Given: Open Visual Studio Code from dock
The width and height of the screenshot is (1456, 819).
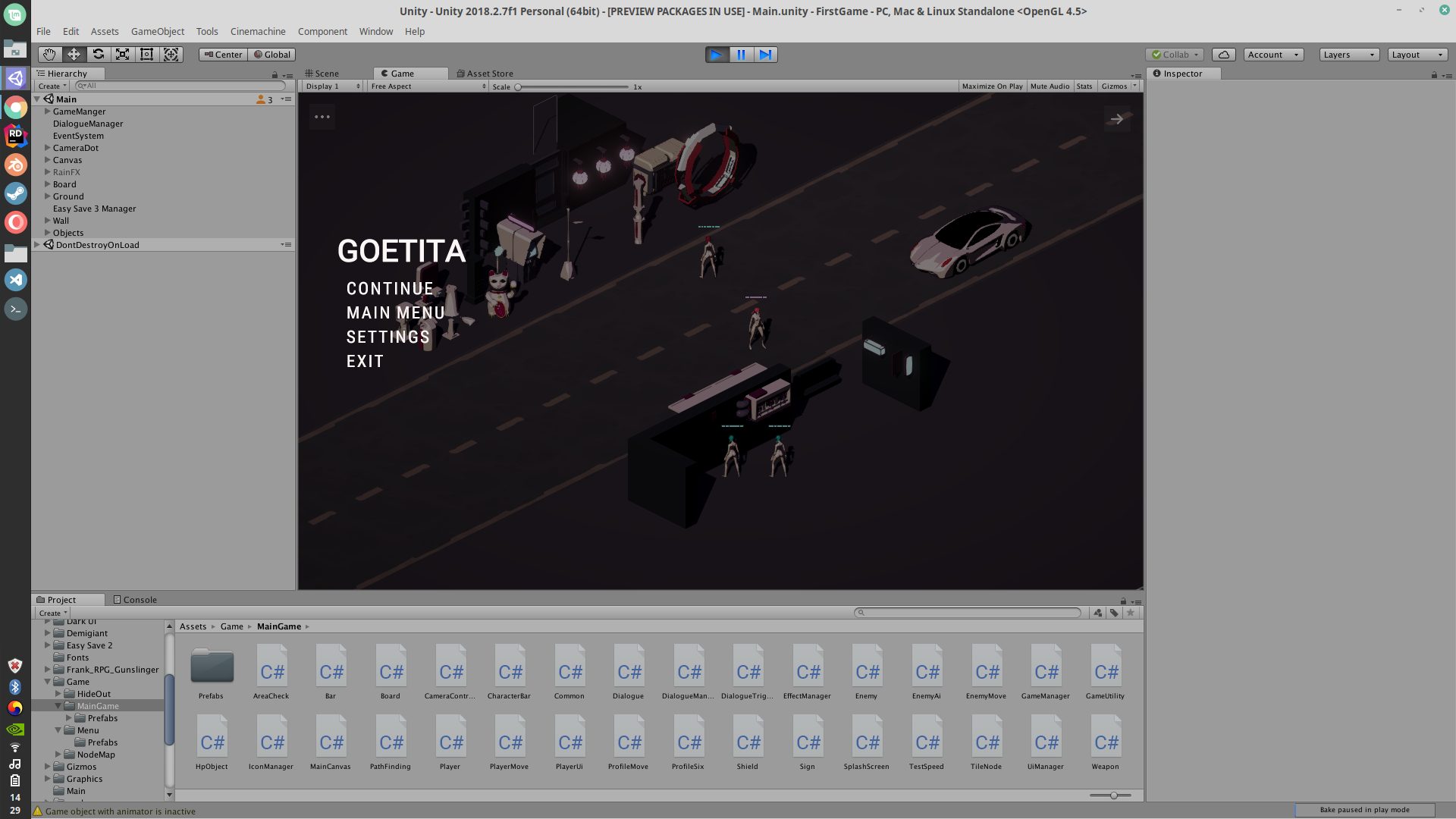Looking at the screenshot, I should (x=15, y=280).
